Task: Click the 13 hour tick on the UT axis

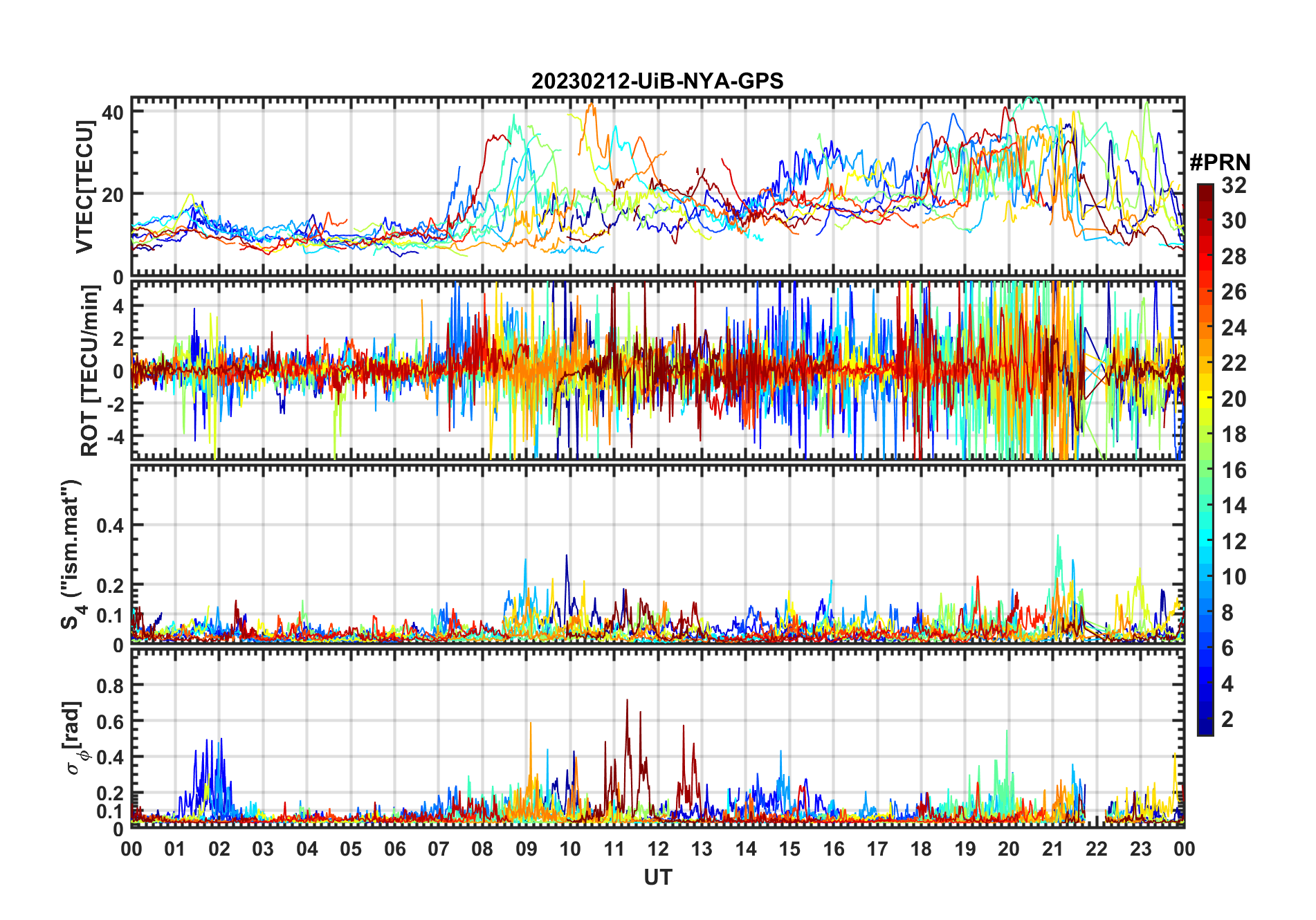Action: point(702,849)
